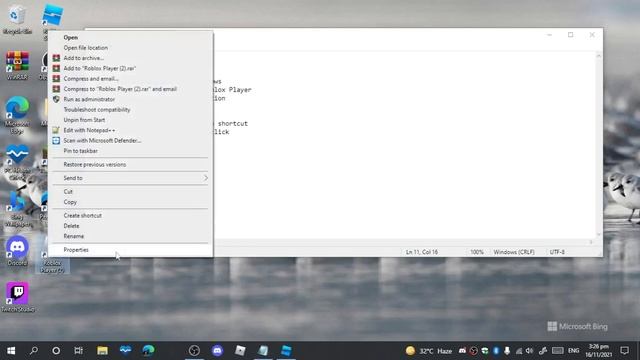Viewport: 640px width, 360px height.
Task: Open the weather widget showing 32°C Haze
Action: (x=429, y=351)
